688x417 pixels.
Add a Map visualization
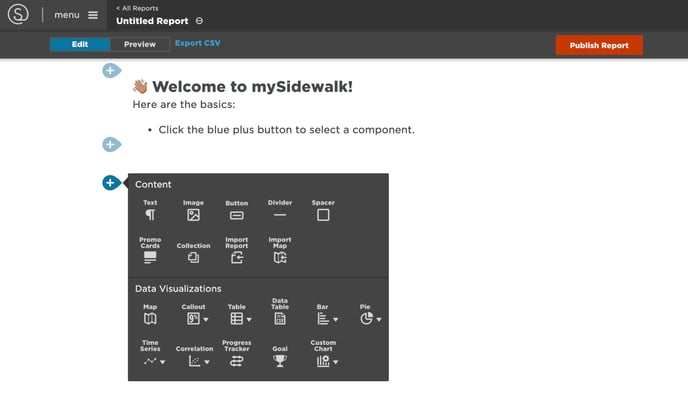click(x=150, y=314)
